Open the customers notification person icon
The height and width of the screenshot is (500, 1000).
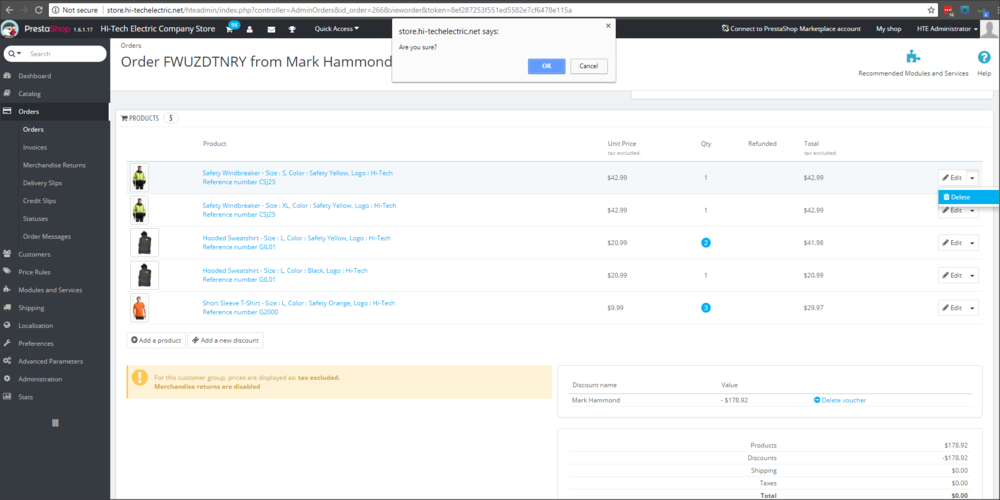(250, 29)
